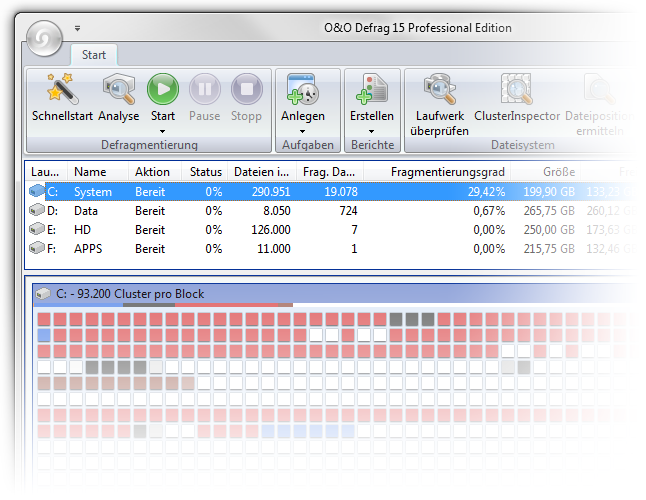Sort by the Dateien column header
Viewport: 646px width, 500px height.
pyautogui.click(x=261, y=172)
